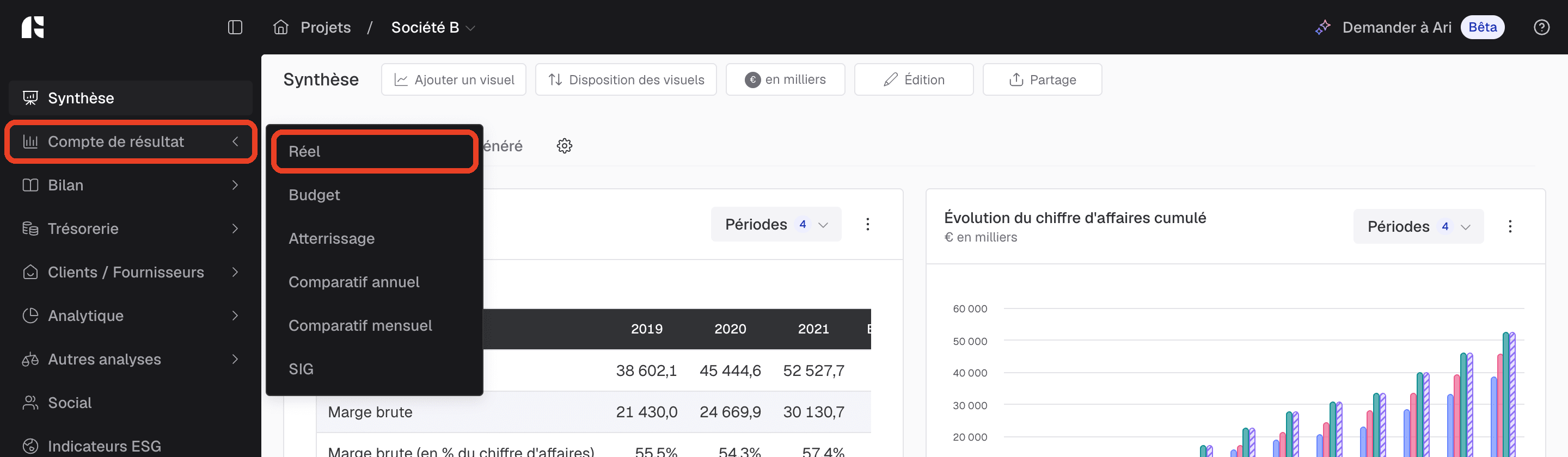1568x457 pixels.
Task: Open Demander à Ari assistant
Action: 1396,27
